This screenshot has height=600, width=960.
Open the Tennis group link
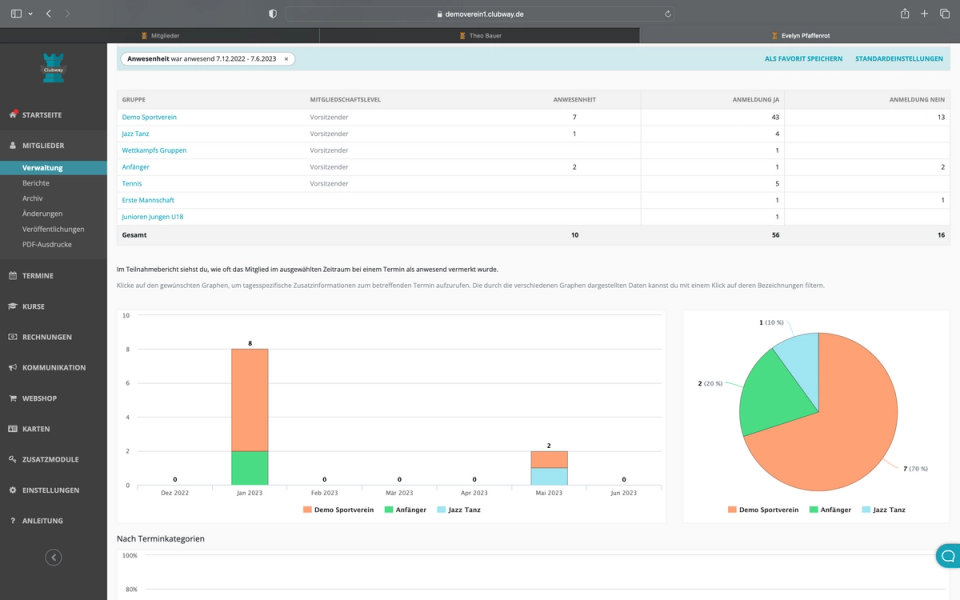132,183
